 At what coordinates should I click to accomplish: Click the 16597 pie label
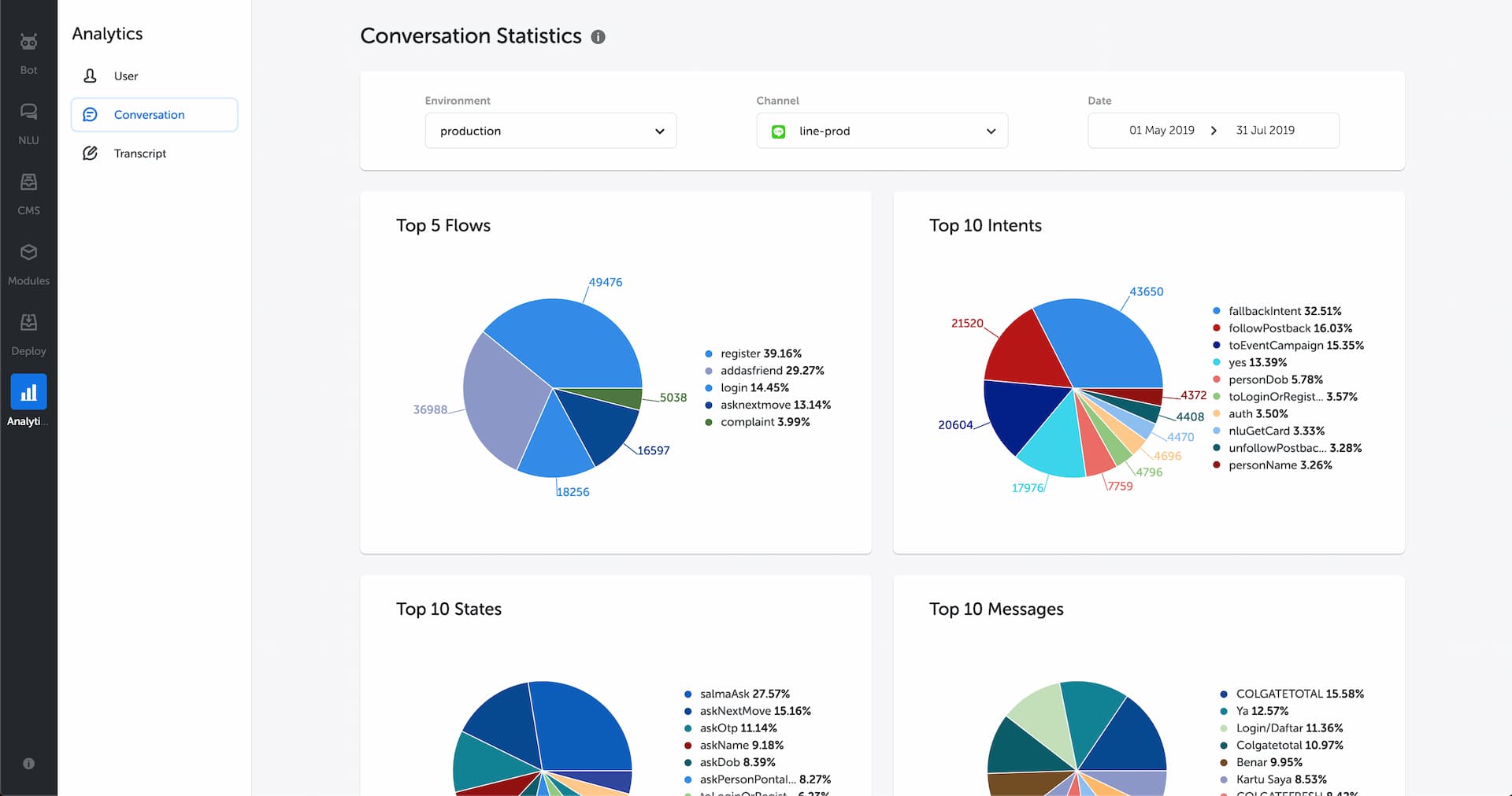(653, 450)
